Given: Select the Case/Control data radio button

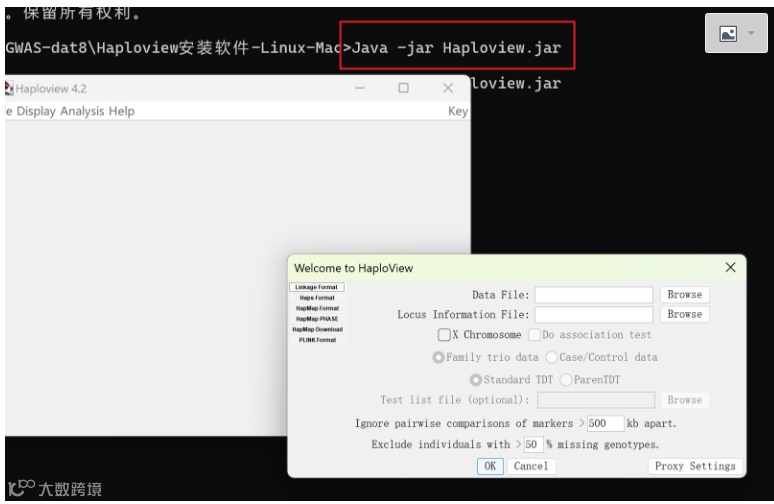Looking at the screenshot, I should 552,357.
